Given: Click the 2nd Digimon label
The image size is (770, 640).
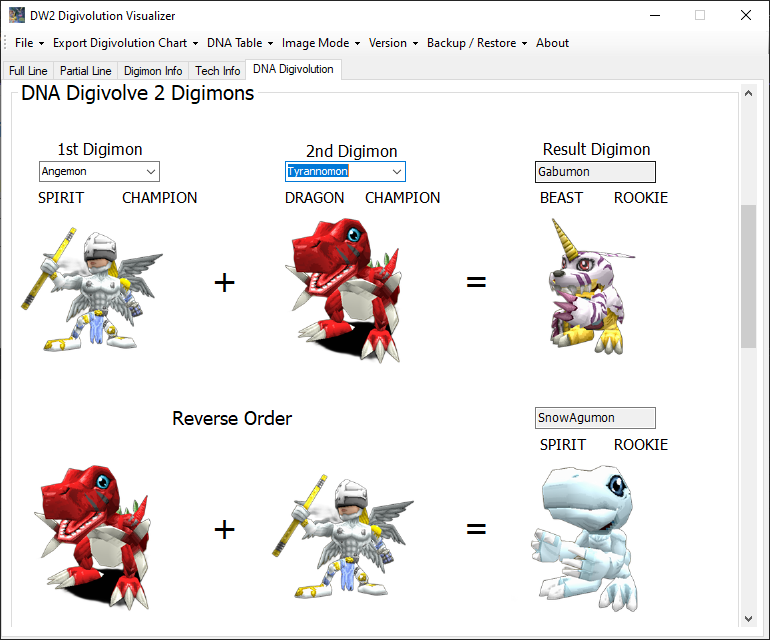Looking at the screenshot, I should tap(352, 151).
